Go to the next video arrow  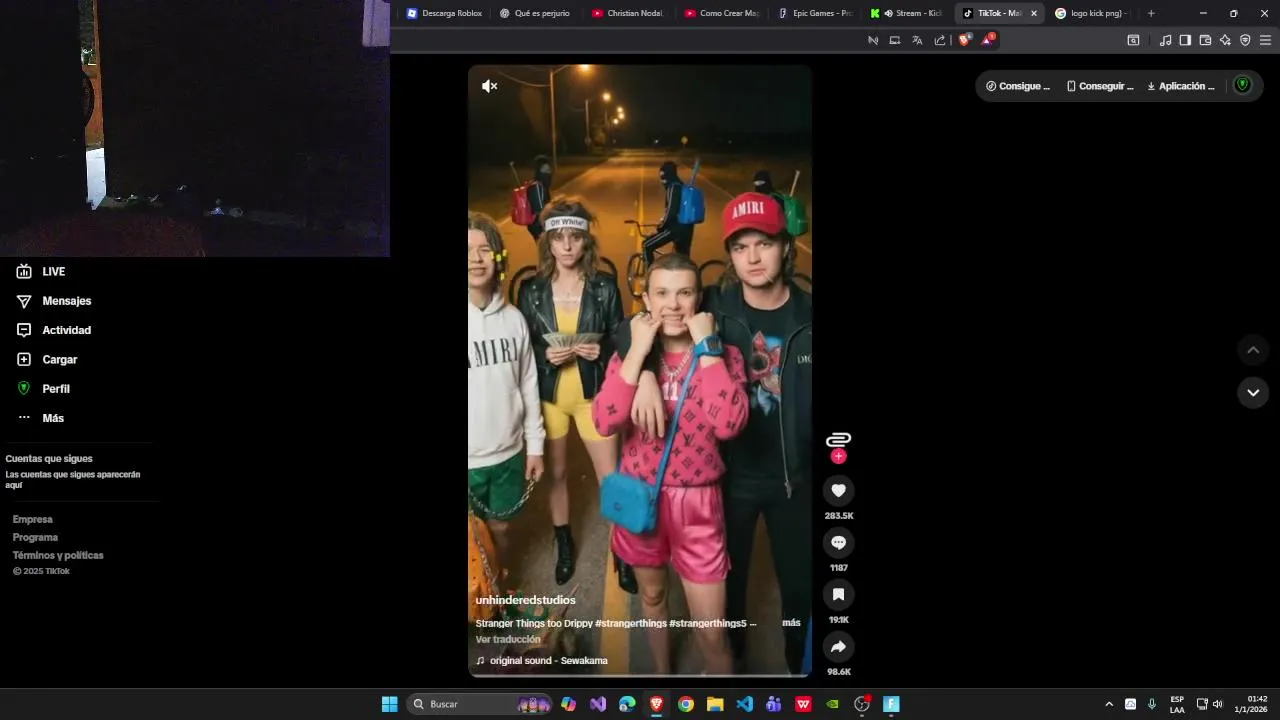(1253, 392)
